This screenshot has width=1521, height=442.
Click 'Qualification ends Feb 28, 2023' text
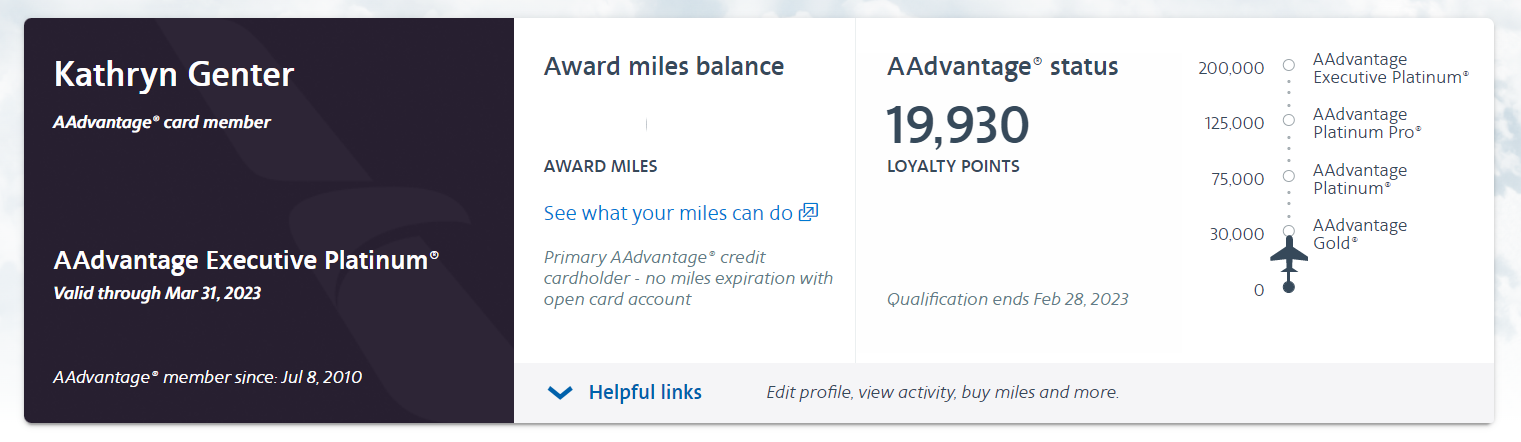(1007, 299)
